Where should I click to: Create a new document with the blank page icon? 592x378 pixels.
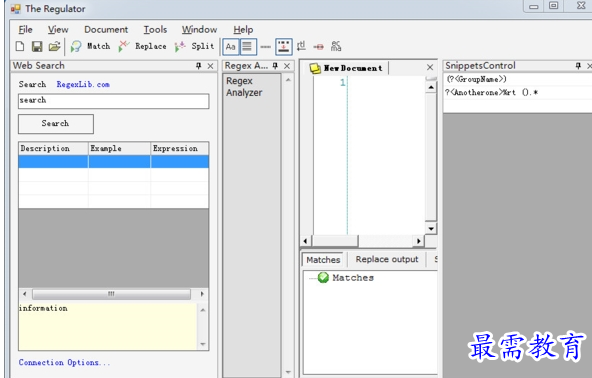point(20,46)
